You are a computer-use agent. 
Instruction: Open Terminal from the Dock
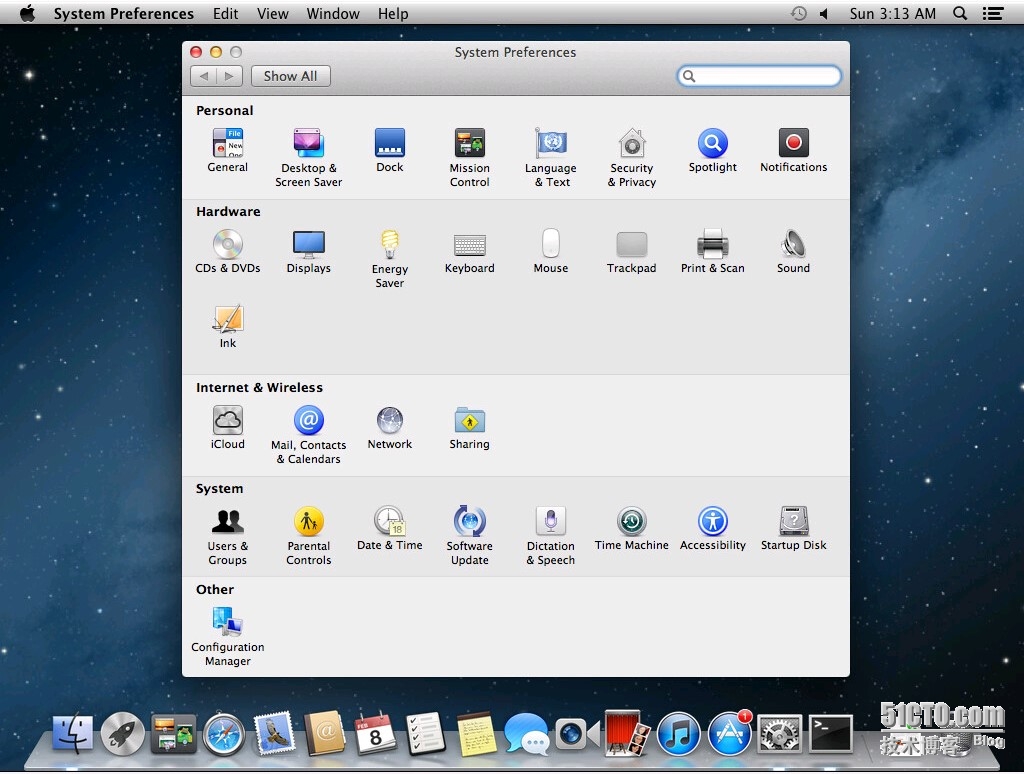[831, 734]
